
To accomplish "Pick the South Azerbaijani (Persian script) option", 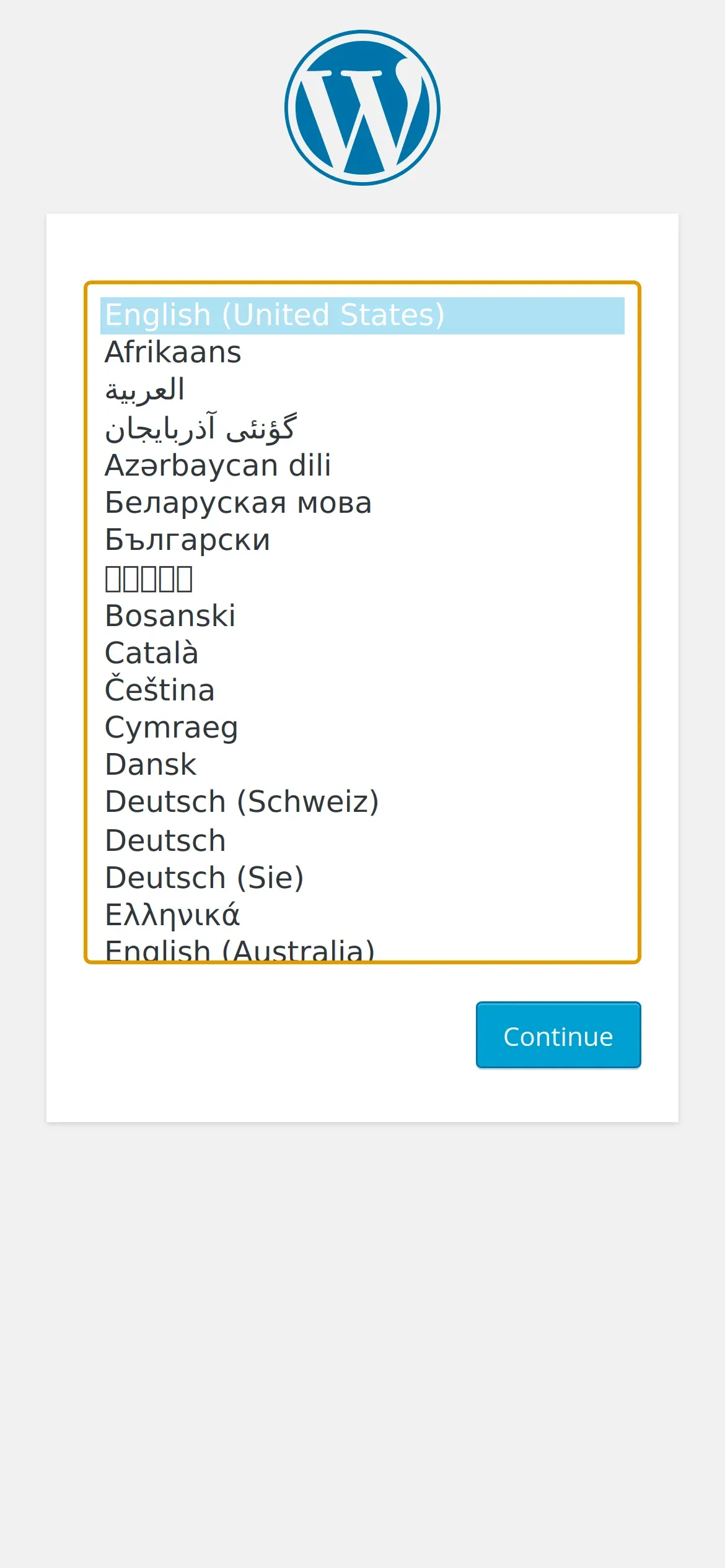I will point(201,428).
